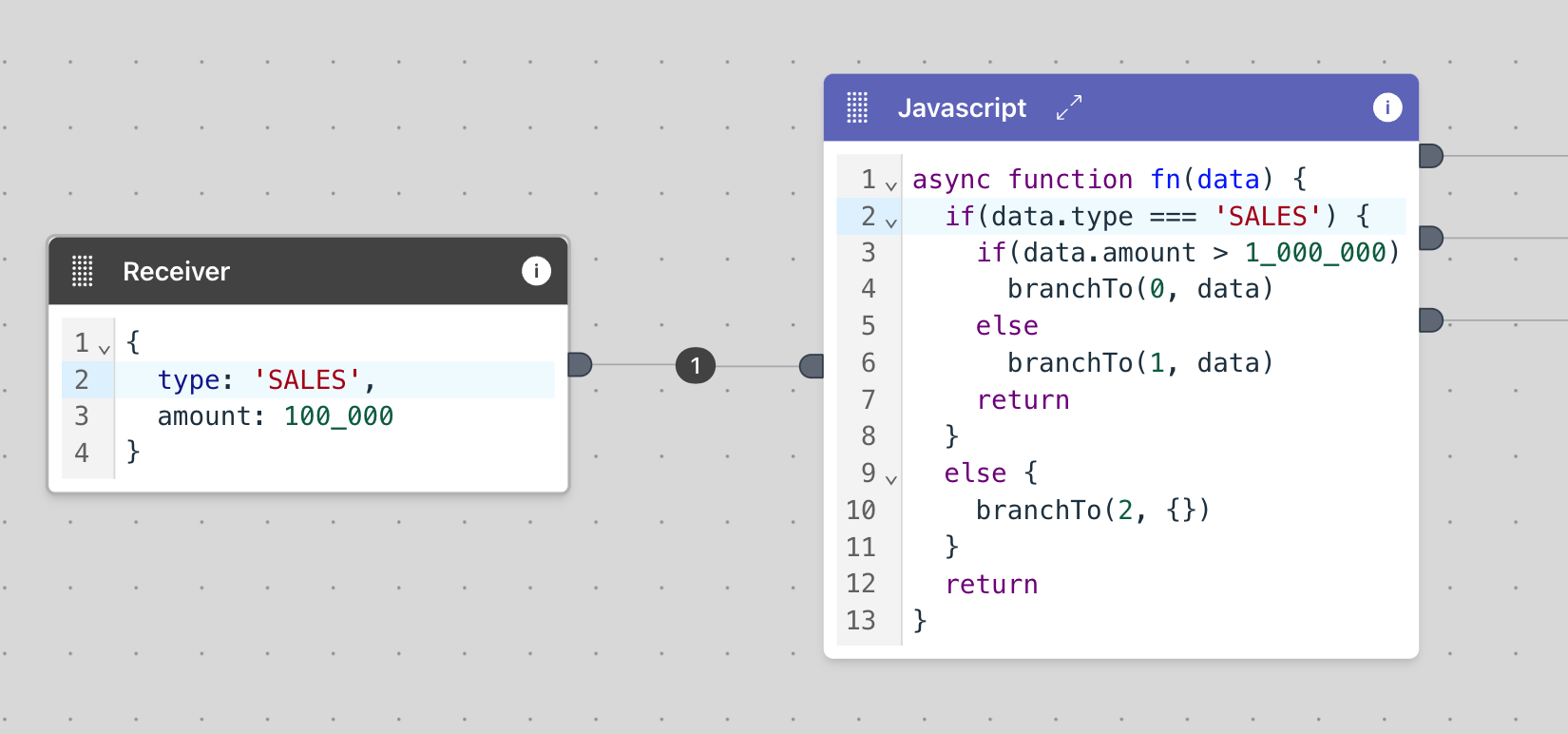The height and width of the screenshot is (734, 1568).
Task: Fold the if block on line 2
Action: click(891, 222)
